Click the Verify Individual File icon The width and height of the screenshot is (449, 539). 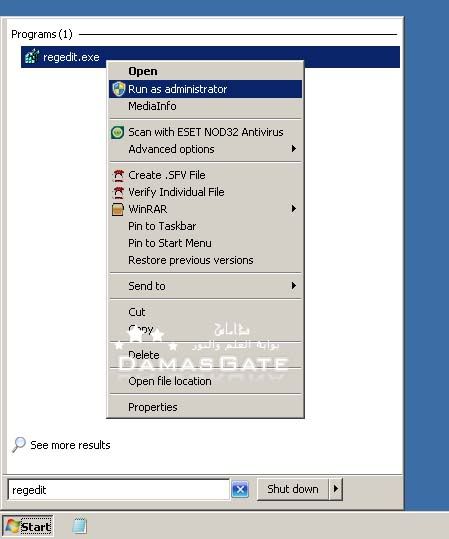click(x=118, y=192)
